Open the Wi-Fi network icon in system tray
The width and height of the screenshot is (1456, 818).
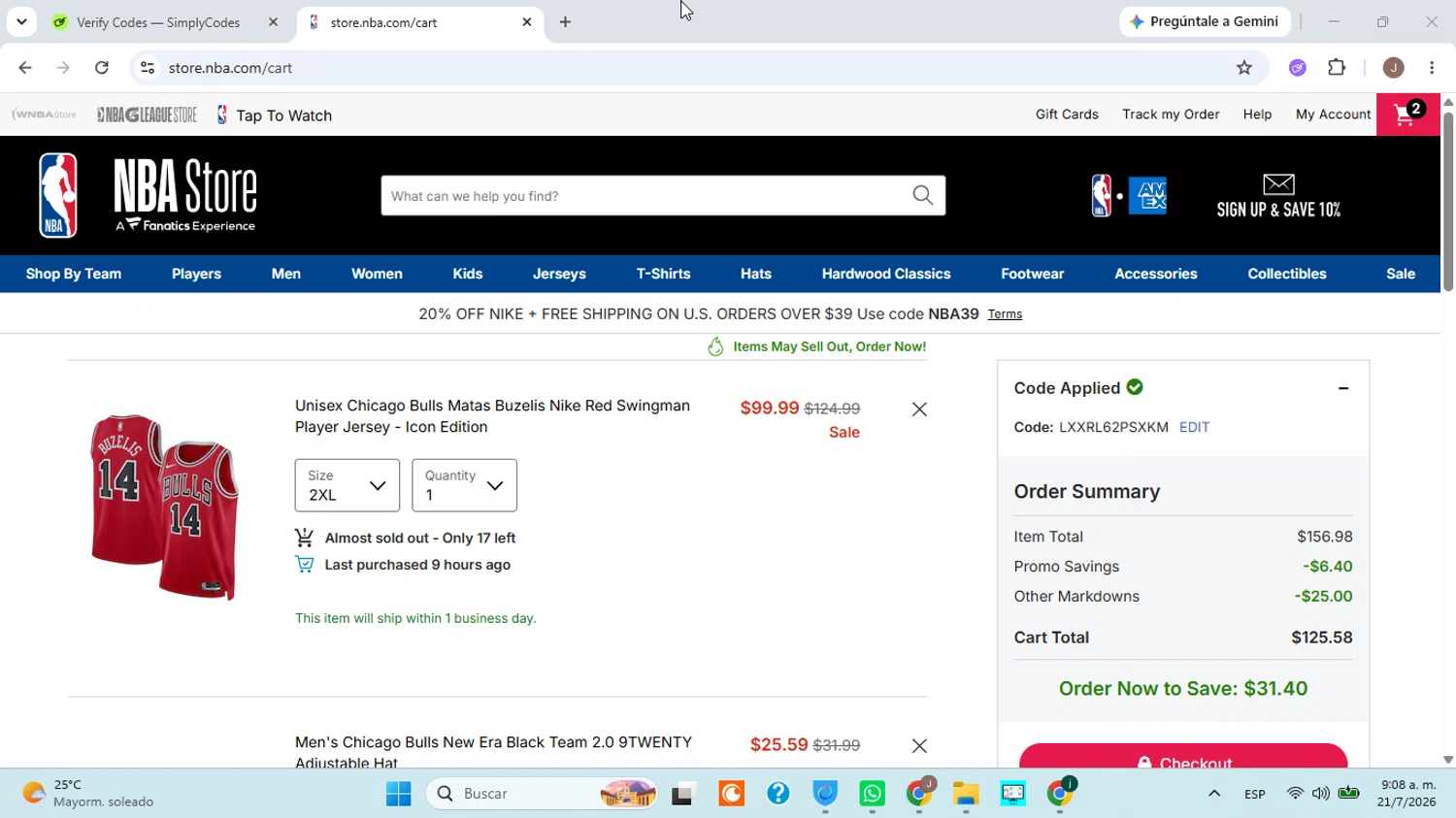point(1295,794)
